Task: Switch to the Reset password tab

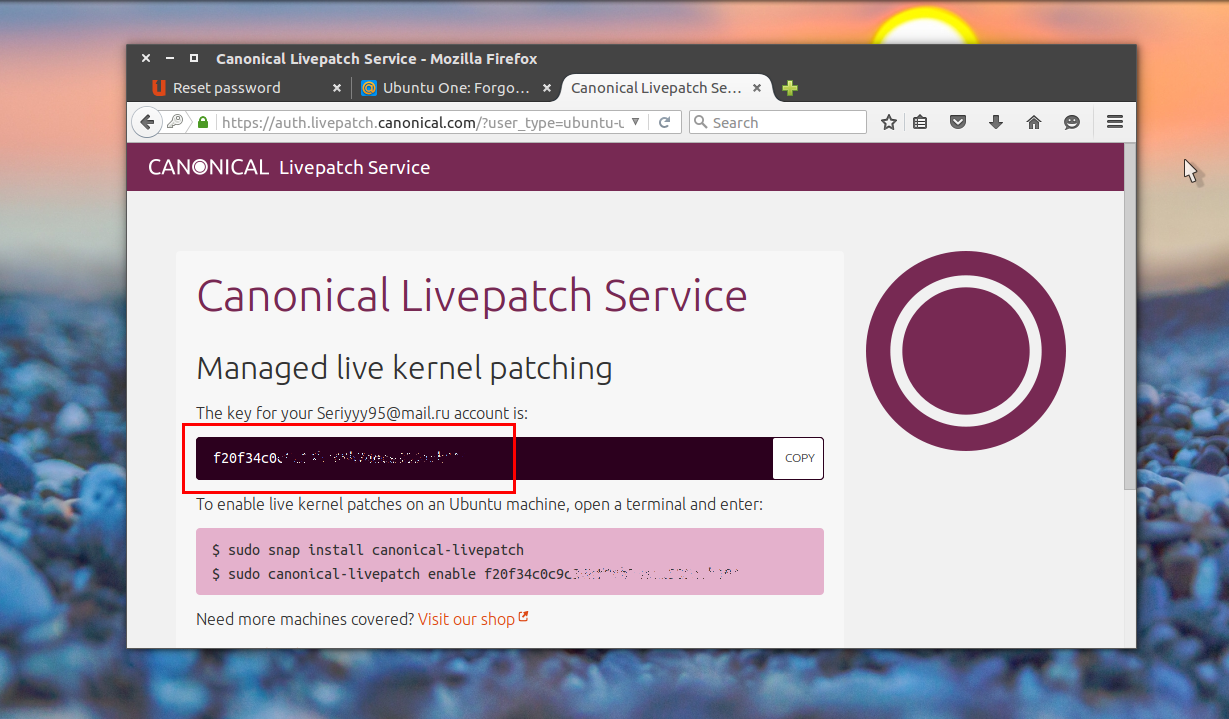Action: (226, 88)
